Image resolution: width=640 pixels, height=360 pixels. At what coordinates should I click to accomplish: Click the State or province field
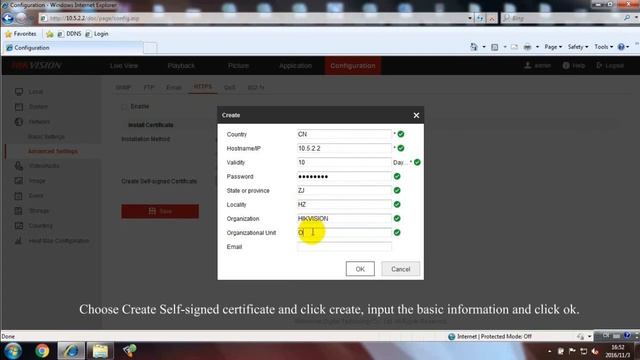pos(344,191)
